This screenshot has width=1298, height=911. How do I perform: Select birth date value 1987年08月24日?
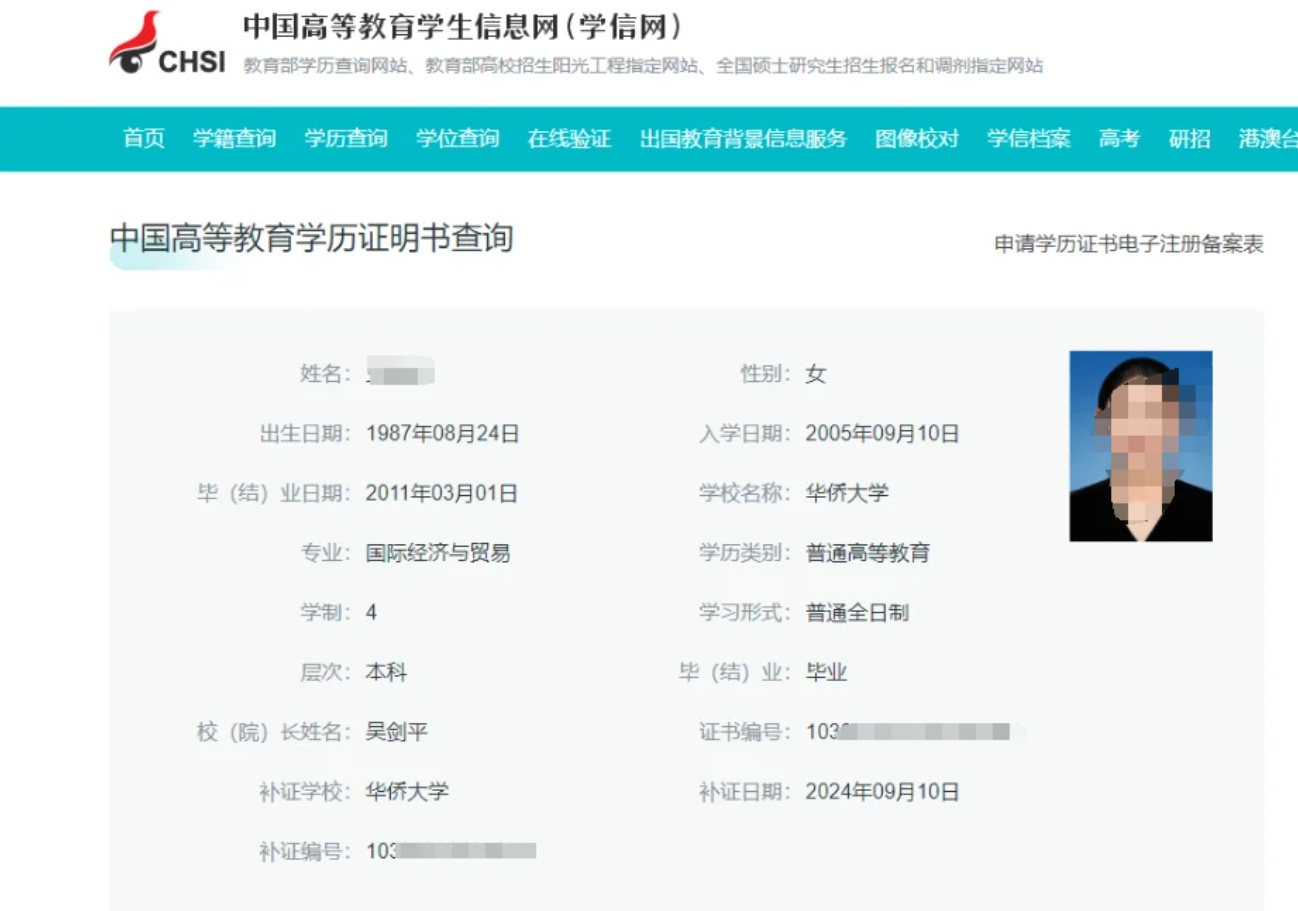click(x=442, y=434)
